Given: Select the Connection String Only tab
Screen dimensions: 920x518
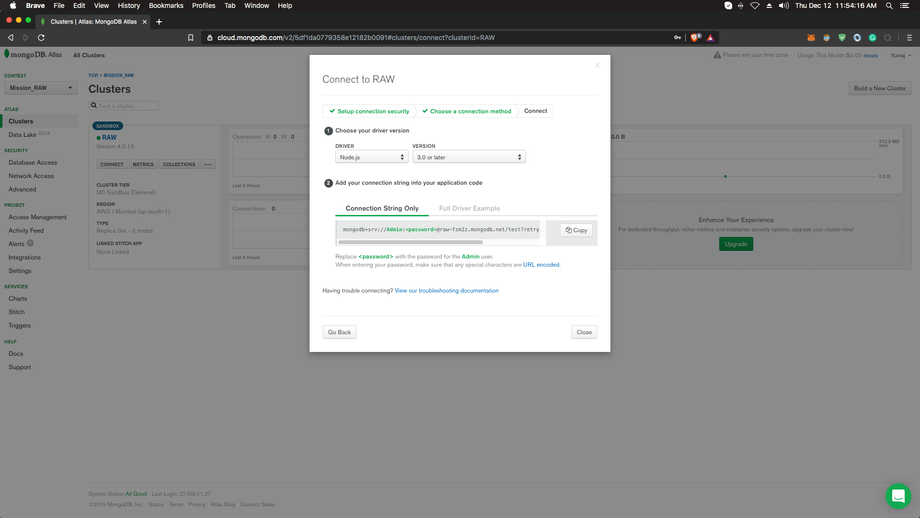Looking at the screenshot, I should [382, 208].
